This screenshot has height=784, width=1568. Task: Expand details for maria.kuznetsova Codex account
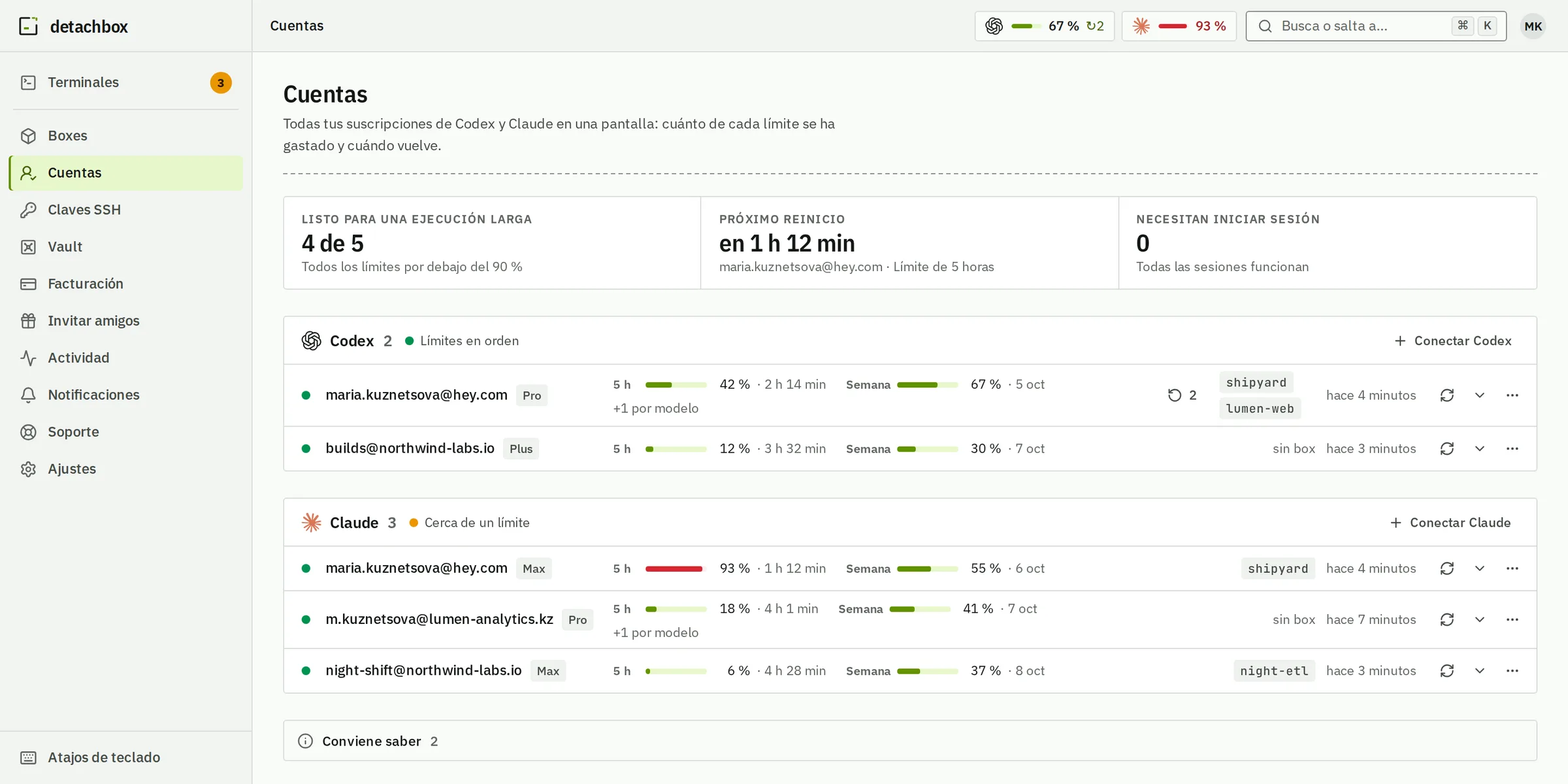(1479, 395)
